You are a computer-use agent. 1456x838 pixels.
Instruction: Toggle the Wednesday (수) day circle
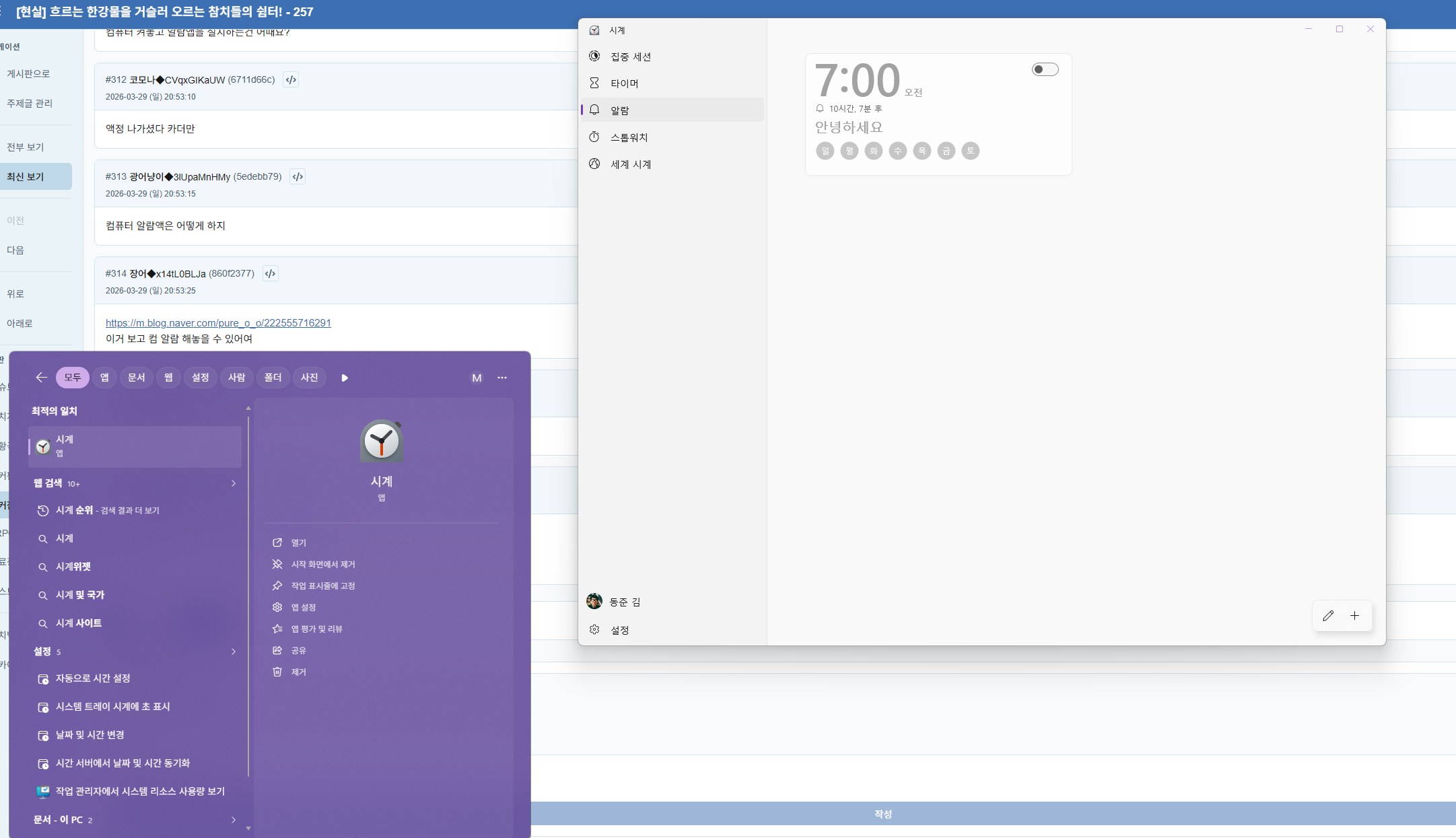coord(897,151)
